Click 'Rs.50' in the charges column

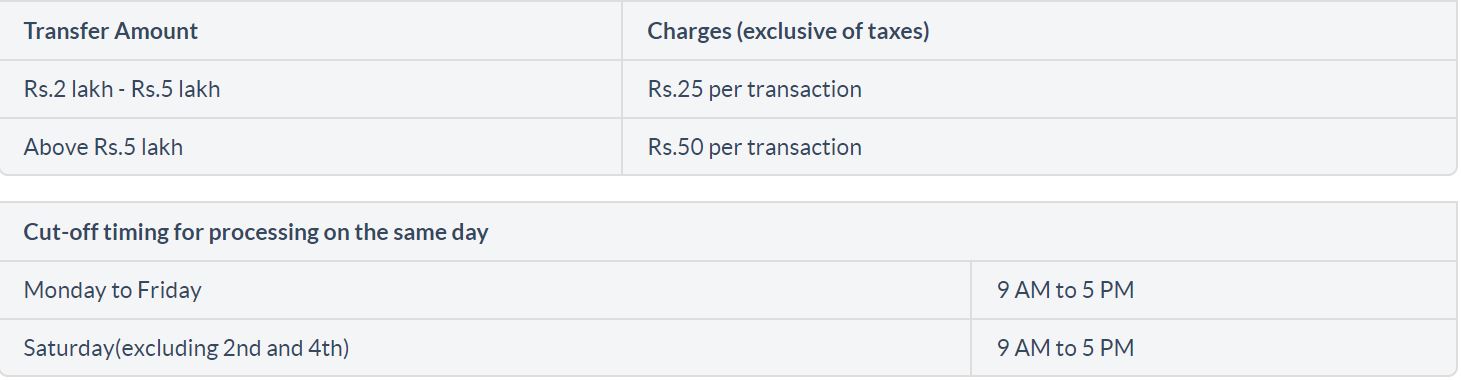tap(676, 147)
